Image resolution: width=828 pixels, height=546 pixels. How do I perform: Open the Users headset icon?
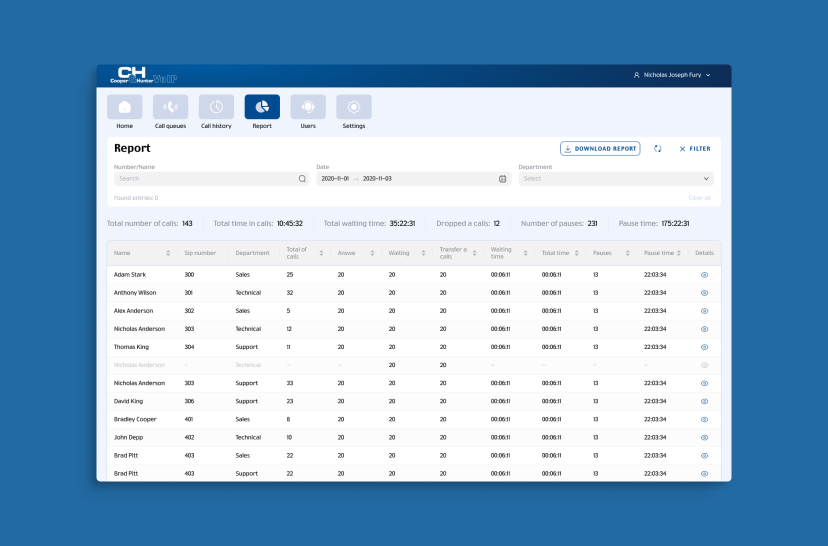308,107
